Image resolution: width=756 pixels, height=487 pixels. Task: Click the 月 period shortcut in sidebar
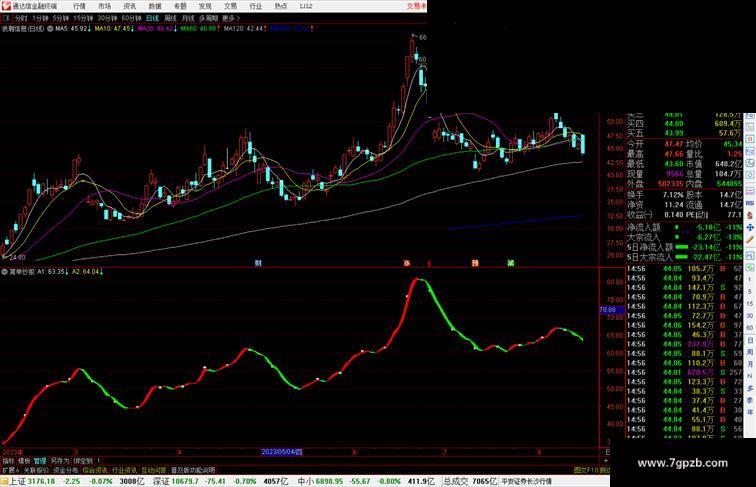click(x=750, y=364)
